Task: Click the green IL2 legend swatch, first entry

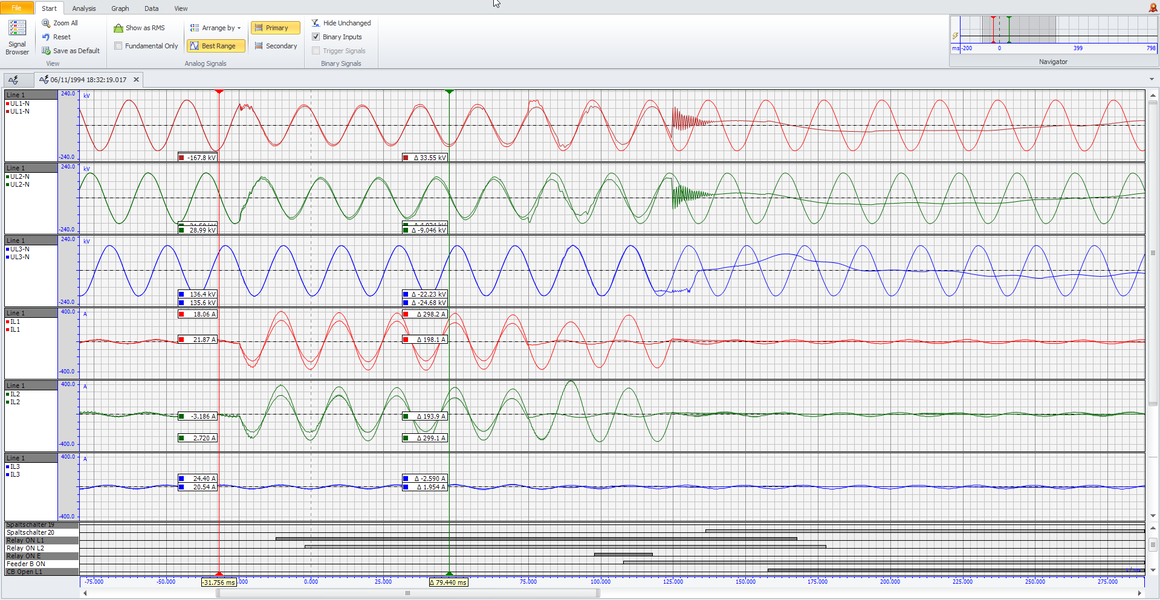Action: point(9,394)
